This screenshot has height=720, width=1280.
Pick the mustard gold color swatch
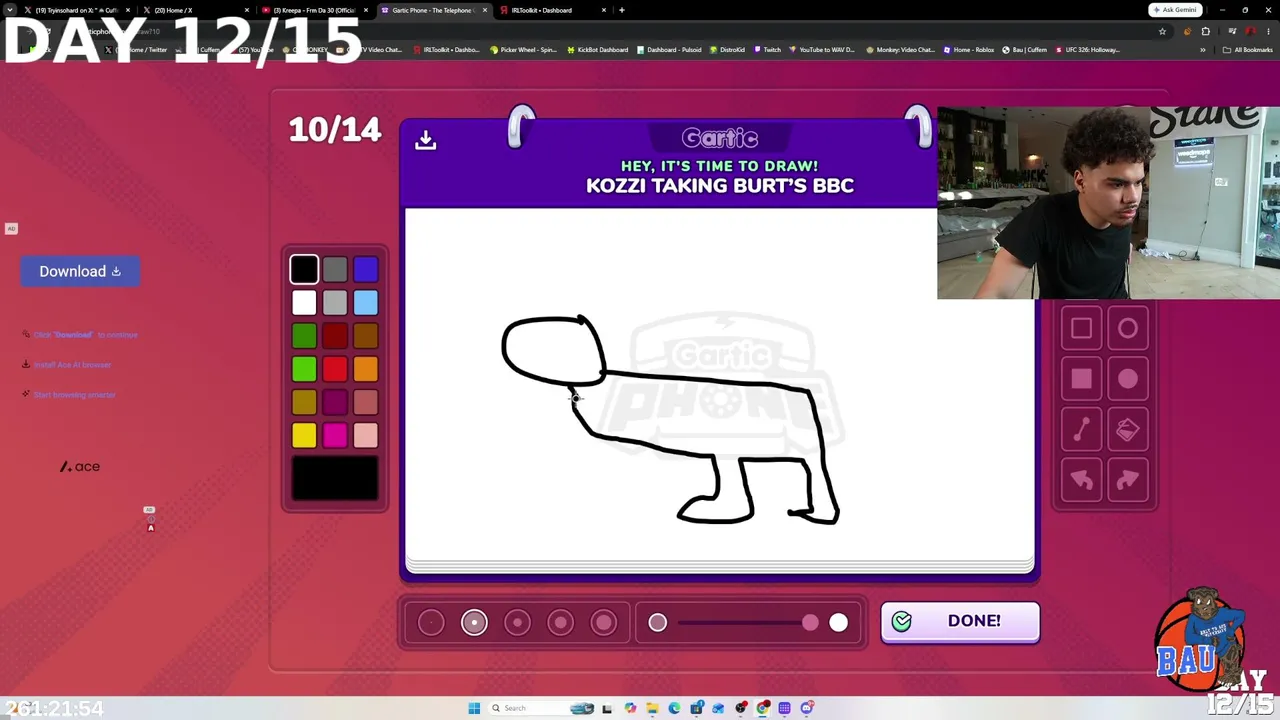coord(304,402)
